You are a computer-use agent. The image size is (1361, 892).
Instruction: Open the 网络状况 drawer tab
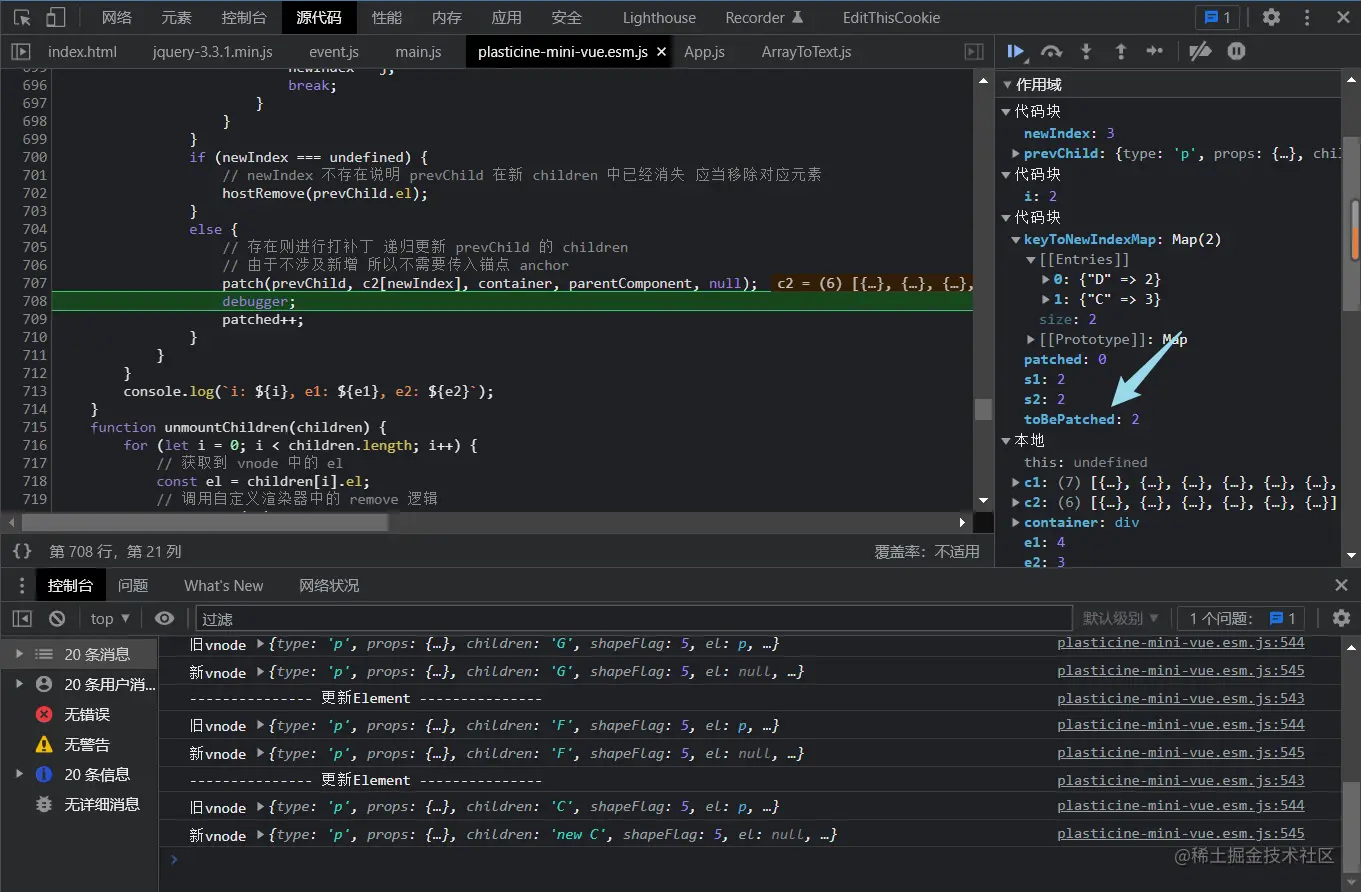point(329,585)
